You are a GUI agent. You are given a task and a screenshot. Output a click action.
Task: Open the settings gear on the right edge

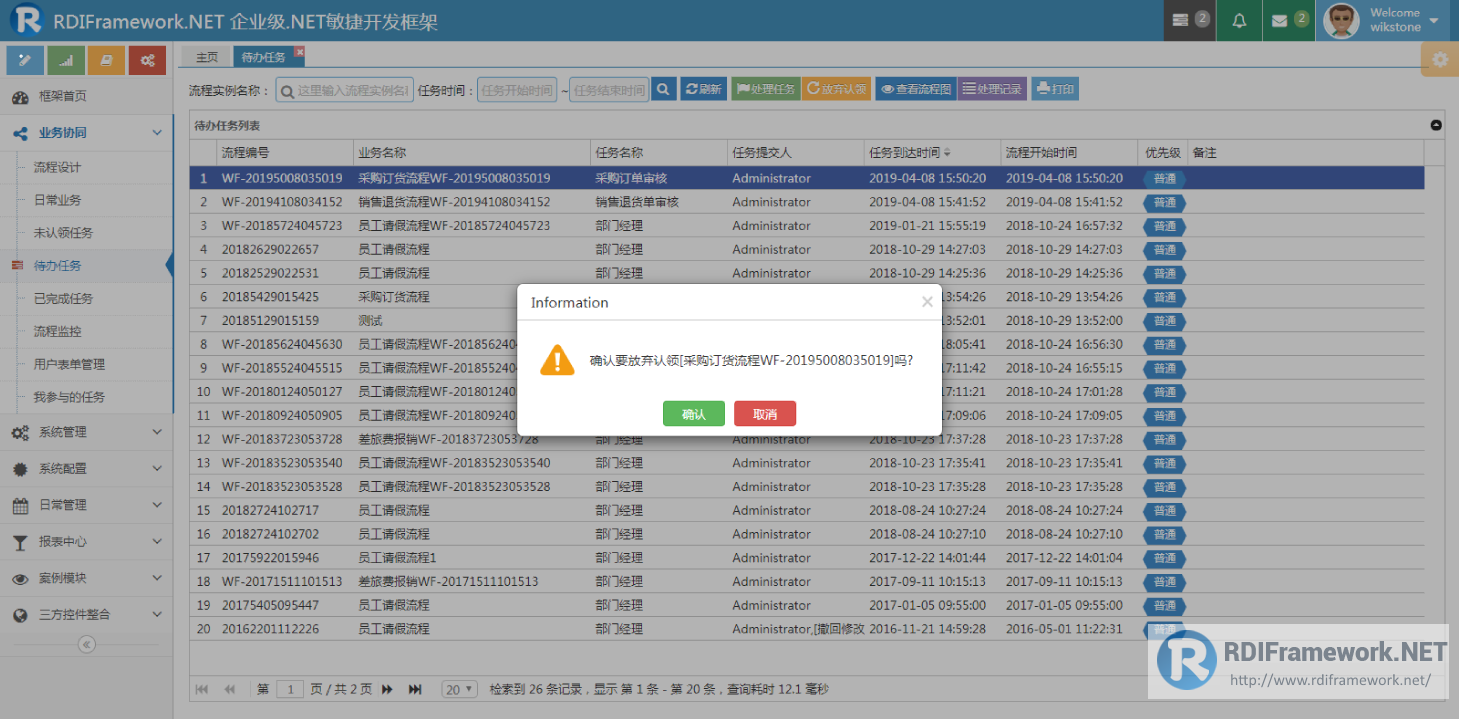click(x=1440, y=60)
